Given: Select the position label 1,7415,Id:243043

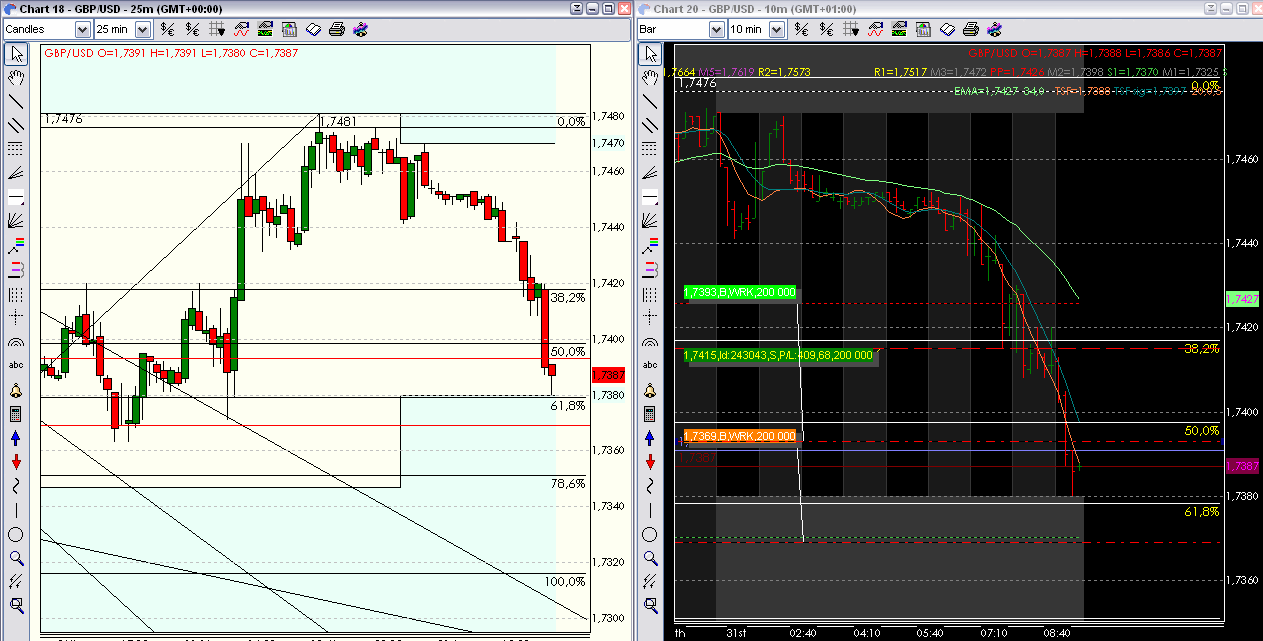Looking at the screenshot, I should (x=778, y=355).
